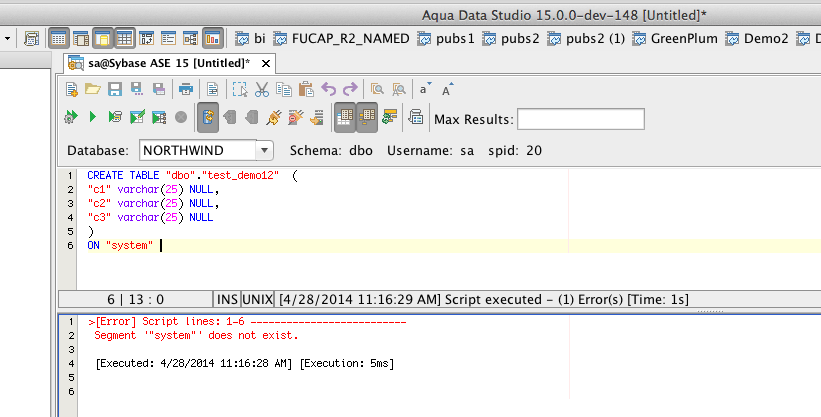Toggle the yellow database view toolbar button
The width and height of the screenshot is (821, 417).
click(103, 38)
